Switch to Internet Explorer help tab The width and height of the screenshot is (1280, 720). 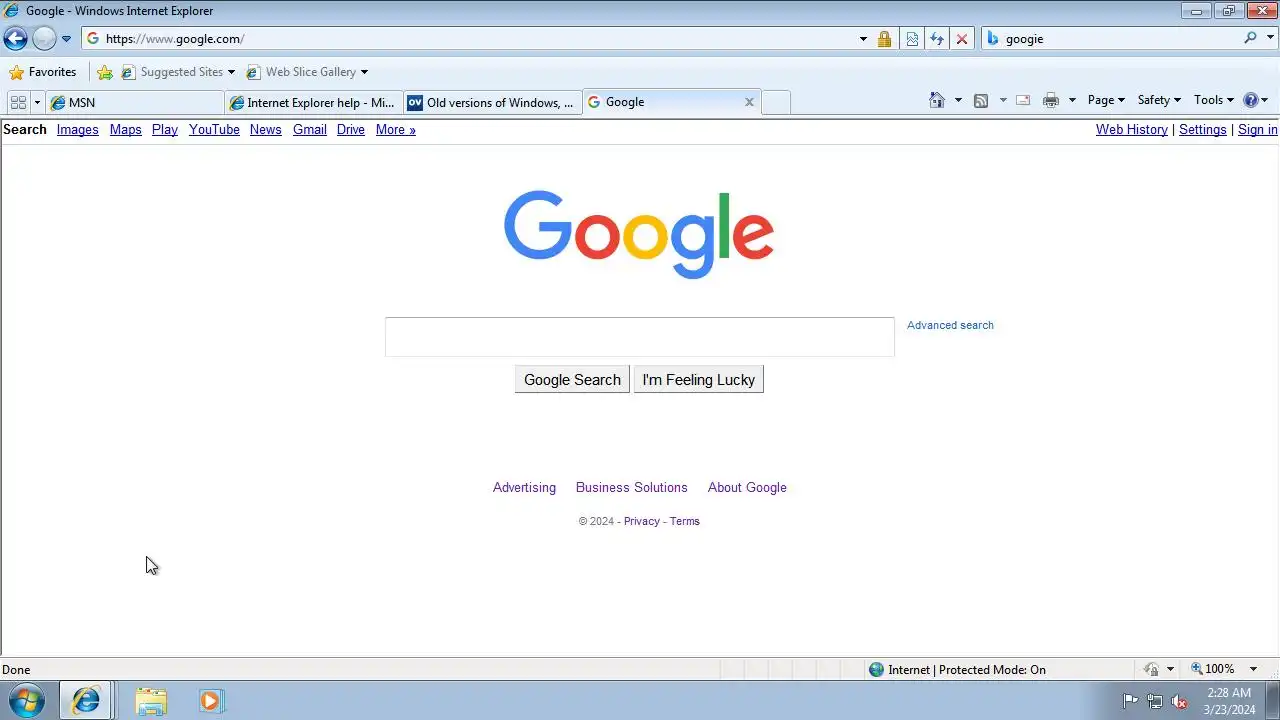point(314,102)
